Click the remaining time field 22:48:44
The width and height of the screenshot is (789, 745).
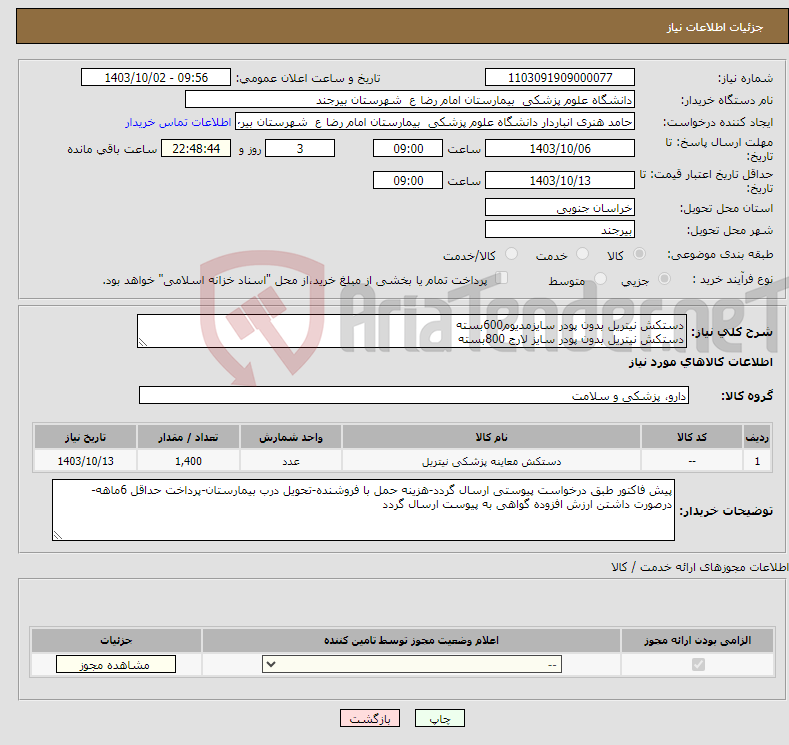coord(196,149)
